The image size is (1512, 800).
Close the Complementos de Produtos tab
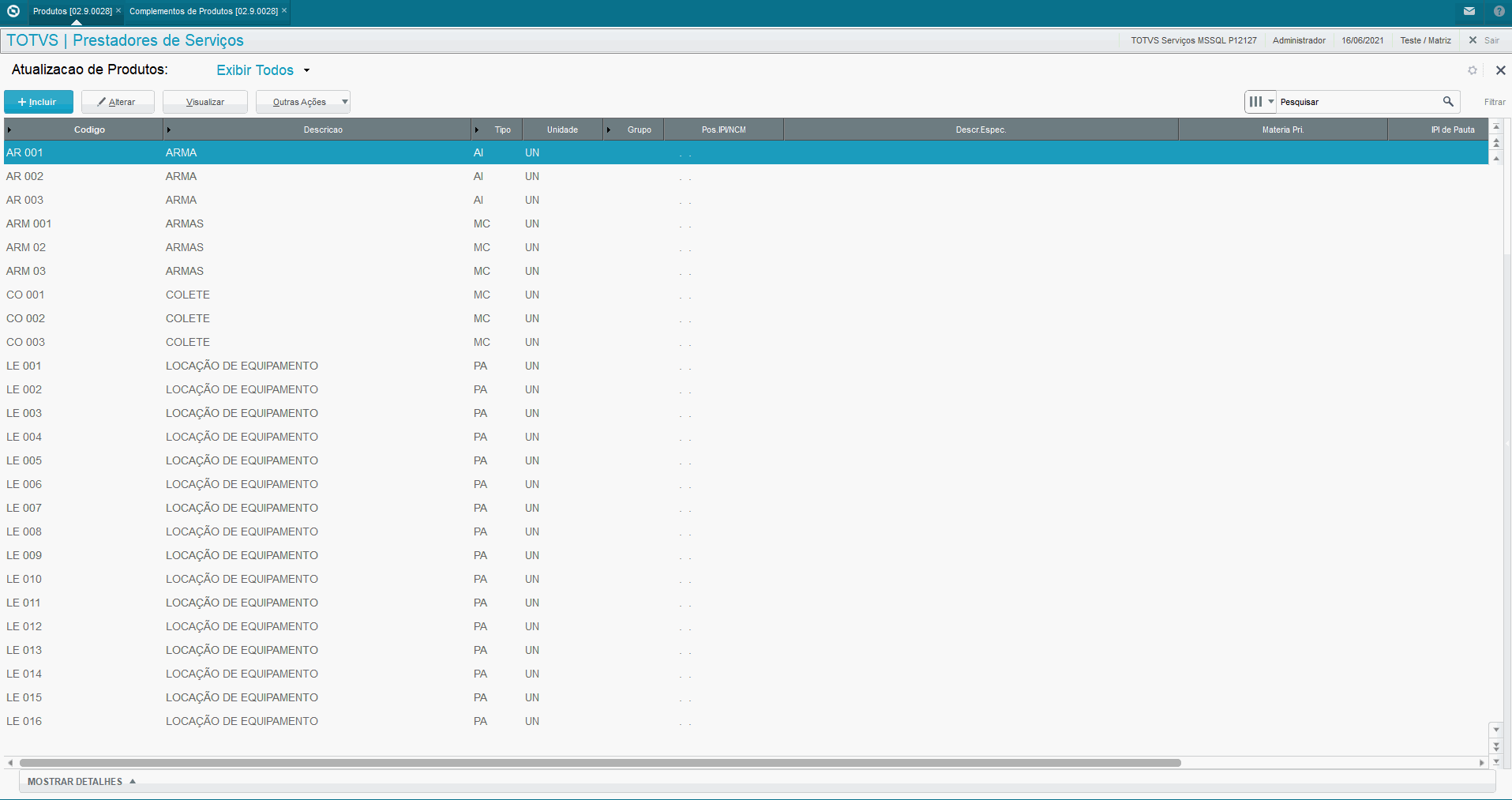[284, 10]
